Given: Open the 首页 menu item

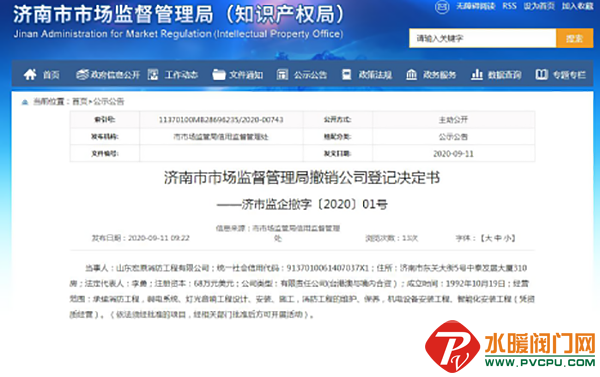Looking at the screenshot, I should [51, 75].
